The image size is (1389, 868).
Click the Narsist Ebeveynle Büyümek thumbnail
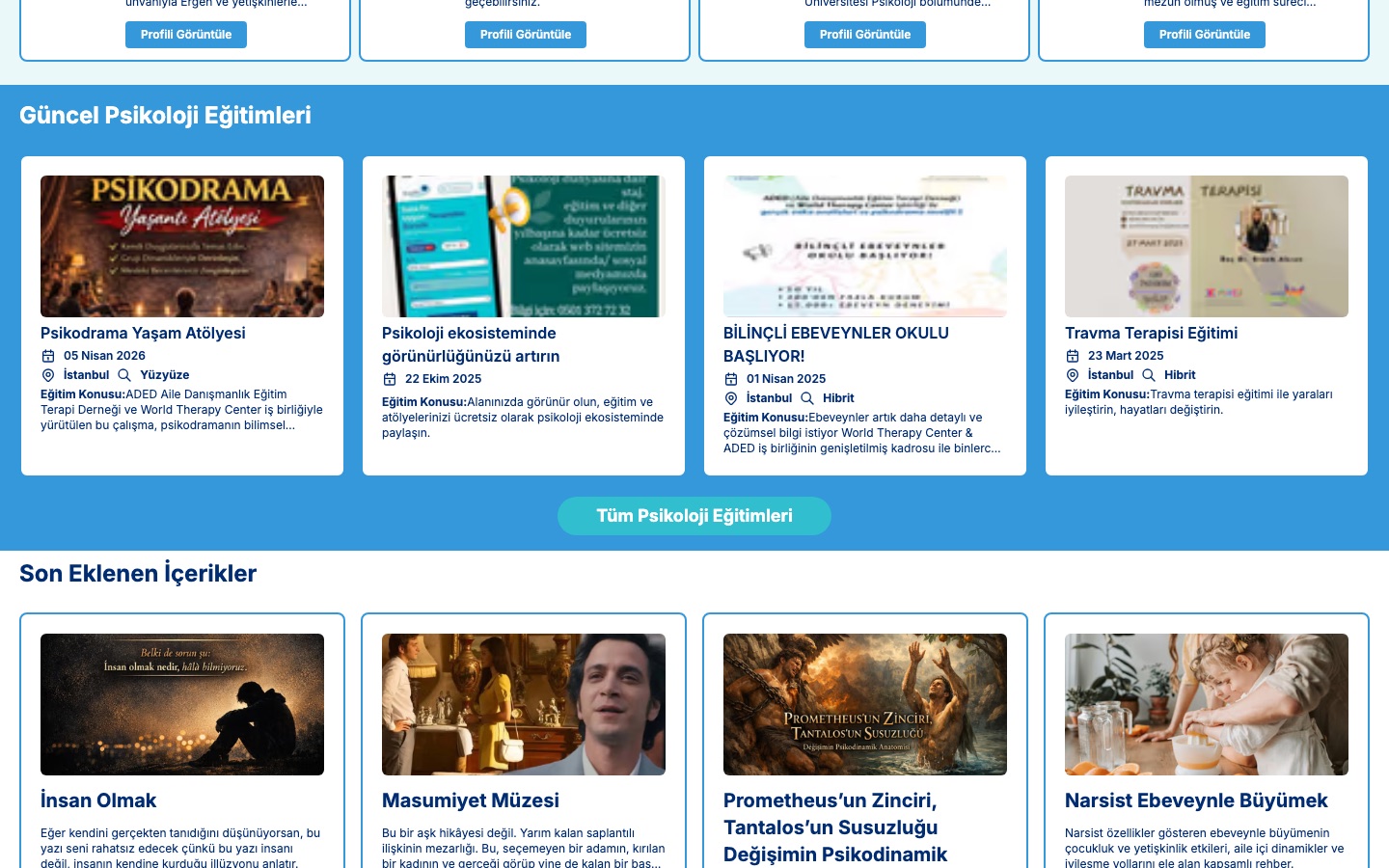pos(1207,704)
